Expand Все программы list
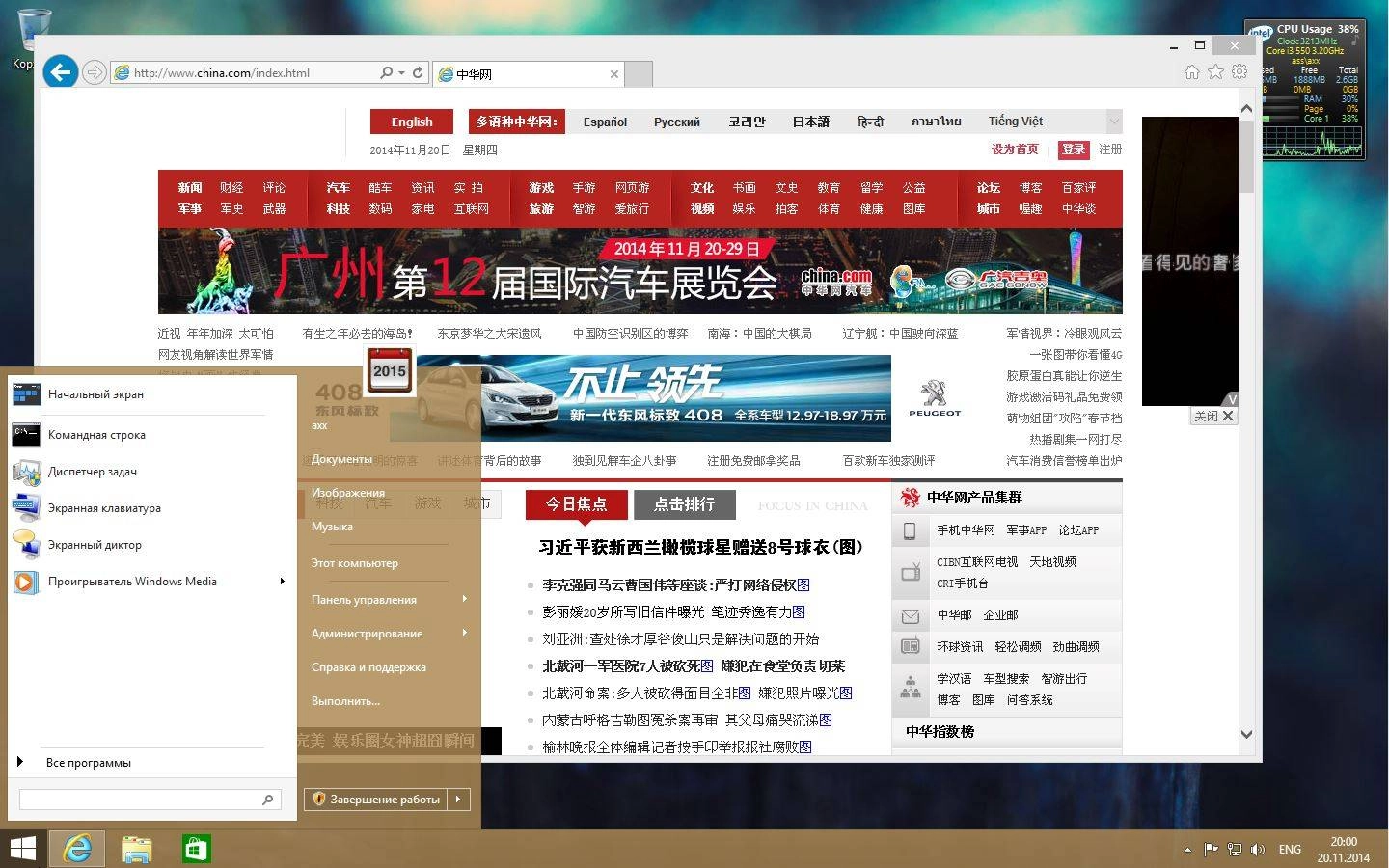The width and height of the screenshot is (1389, 868). pos(88,762)
